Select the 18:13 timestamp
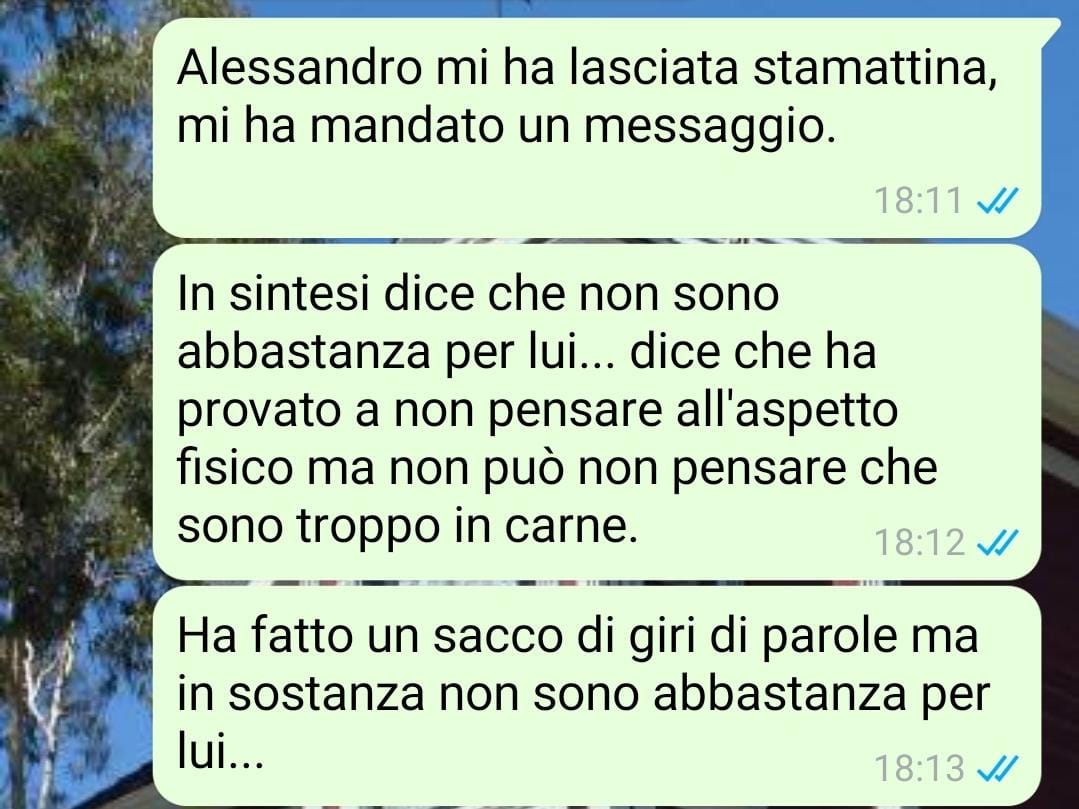The width and height of the screenshot is (1079, 809). [x=919, y=768]
